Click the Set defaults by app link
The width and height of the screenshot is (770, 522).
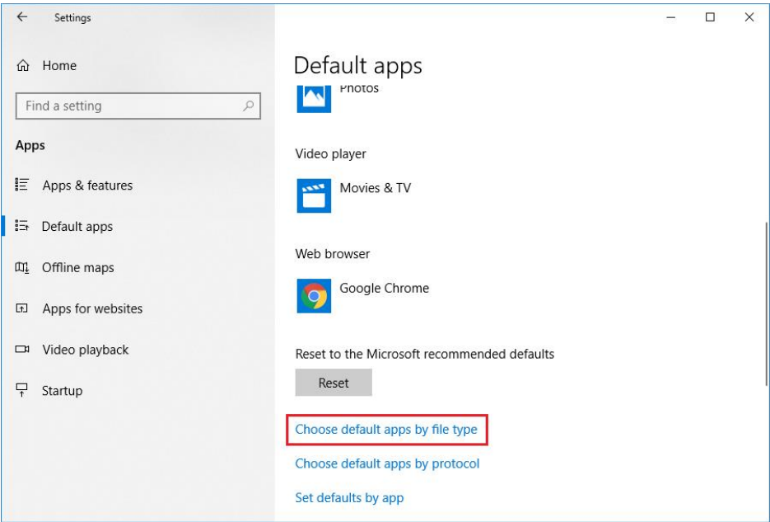349,498
